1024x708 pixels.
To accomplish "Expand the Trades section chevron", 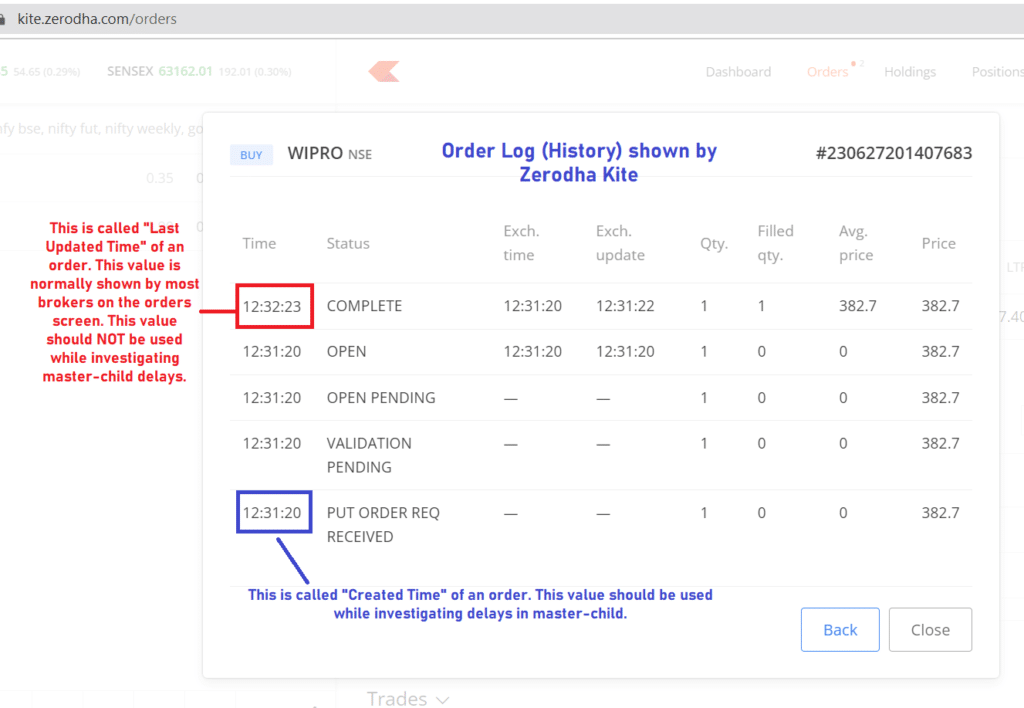I will pyautogui.click(x=443, y=700).
